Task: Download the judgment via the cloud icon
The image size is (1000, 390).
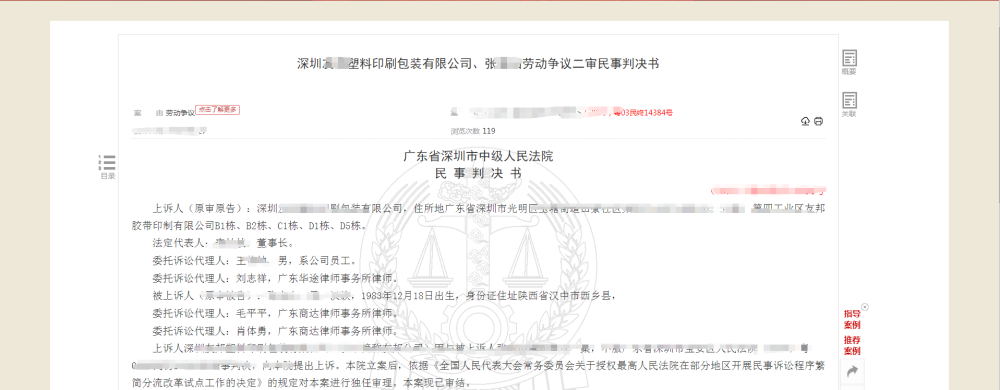Action: [805, 122]
